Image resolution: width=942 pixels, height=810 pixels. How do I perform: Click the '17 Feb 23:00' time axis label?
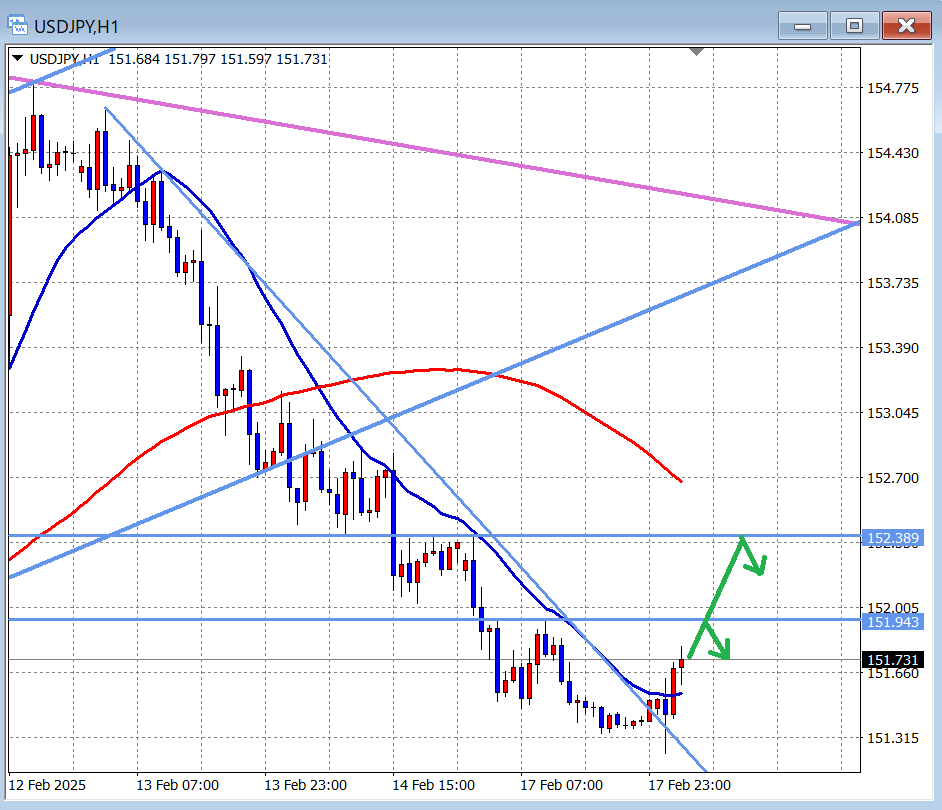click(689, 785)
